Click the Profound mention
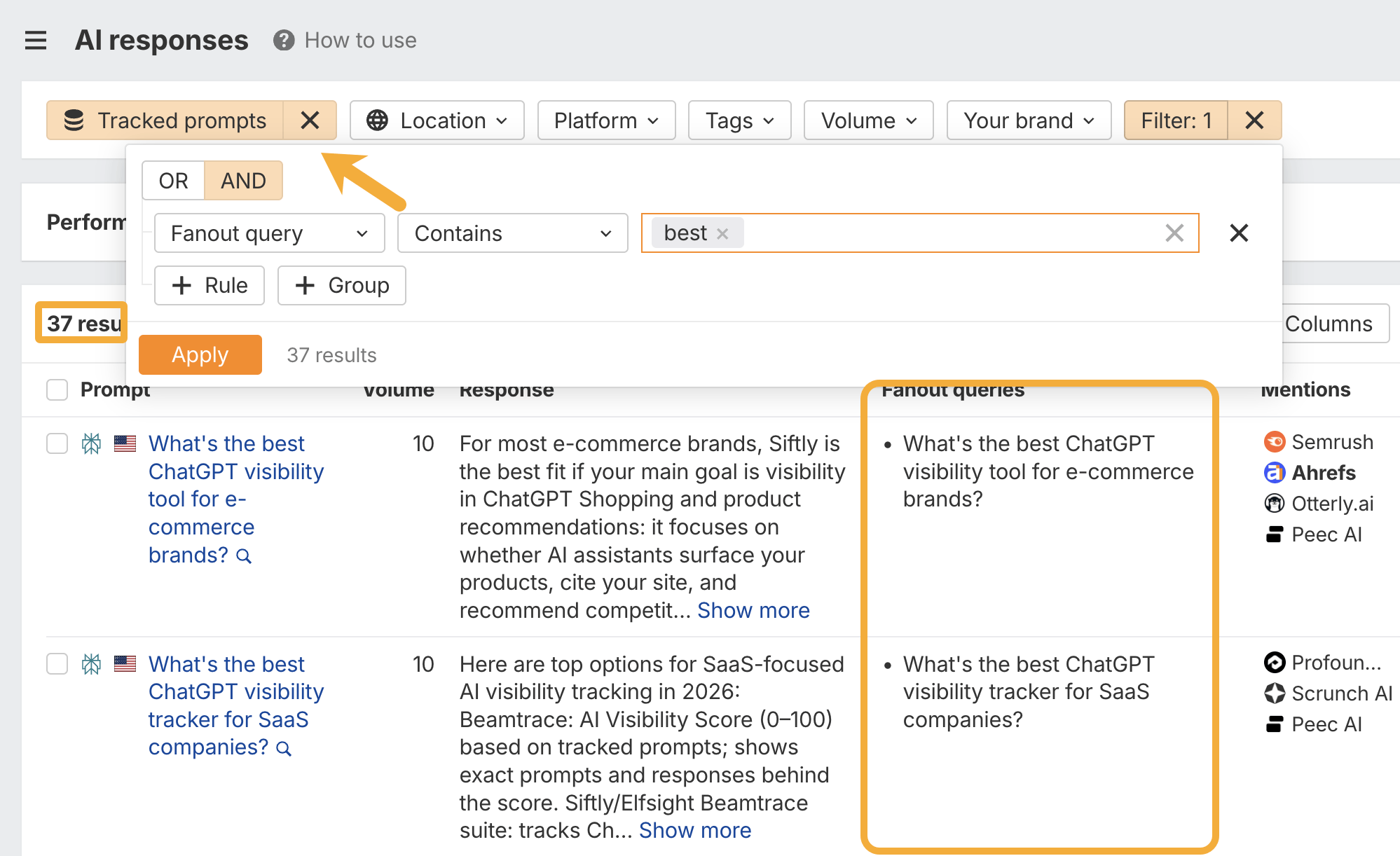Image resolution: width=1400 pixels, height=856 pixels. (x=1323, y=663)
